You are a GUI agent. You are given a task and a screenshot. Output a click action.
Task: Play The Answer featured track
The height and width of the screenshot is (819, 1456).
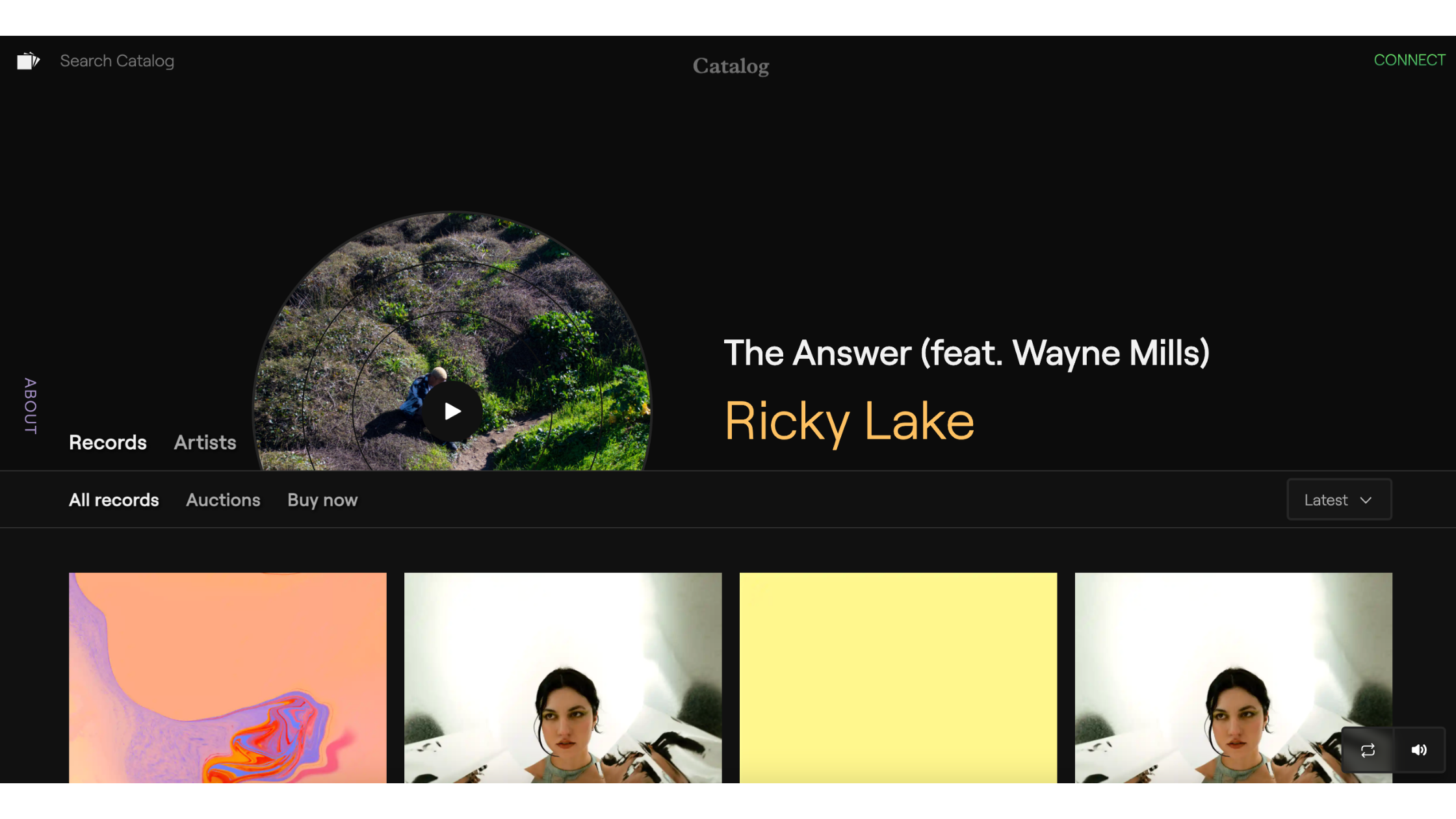[x=452, y=411]
